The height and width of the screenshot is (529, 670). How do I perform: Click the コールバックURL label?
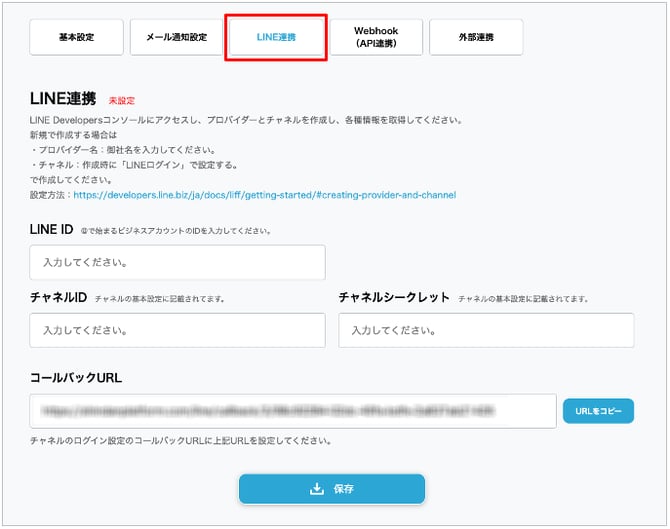pos(76,378)
